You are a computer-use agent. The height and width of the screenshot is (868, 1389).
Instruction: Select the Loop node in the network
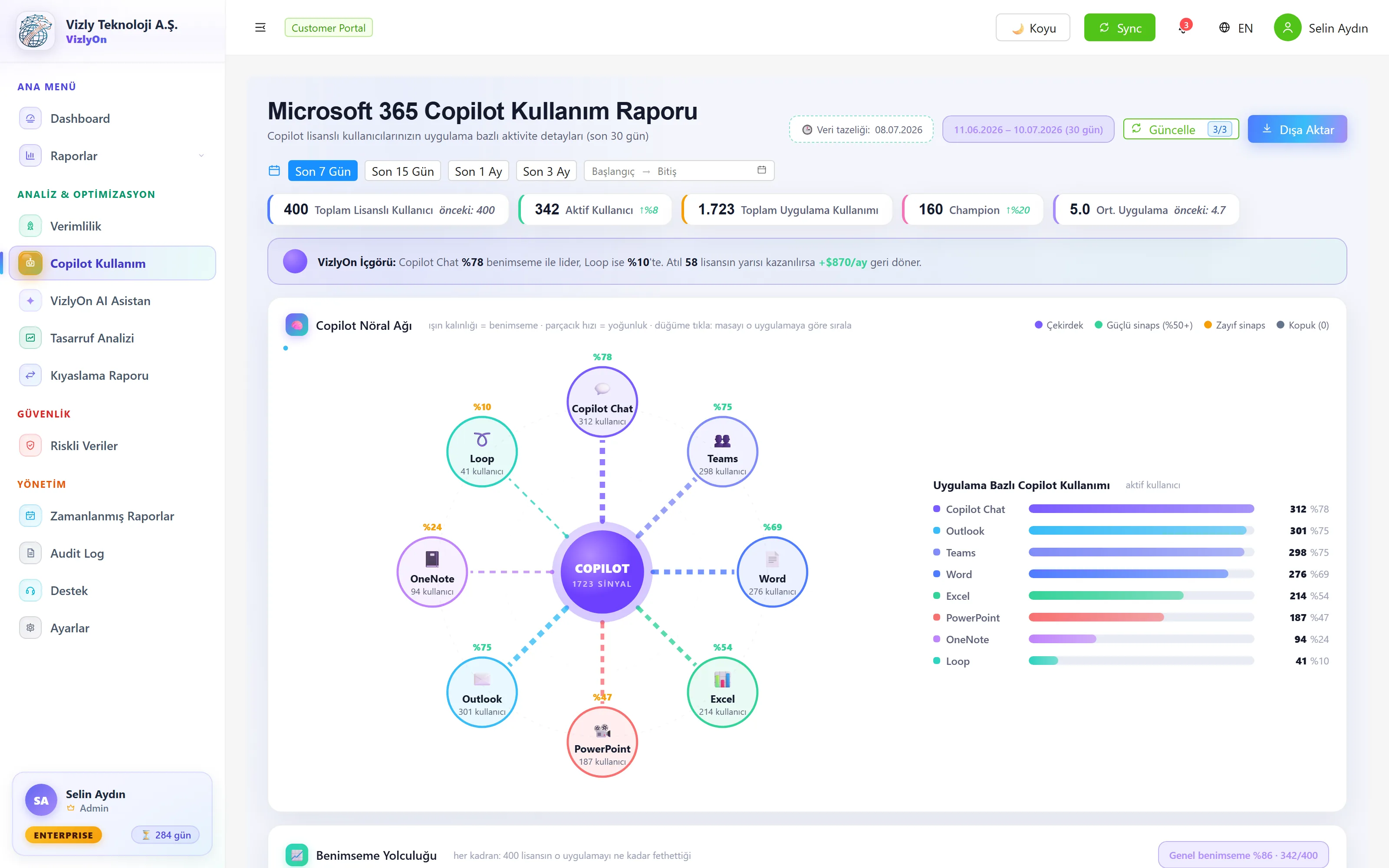[x=482, y=451]
